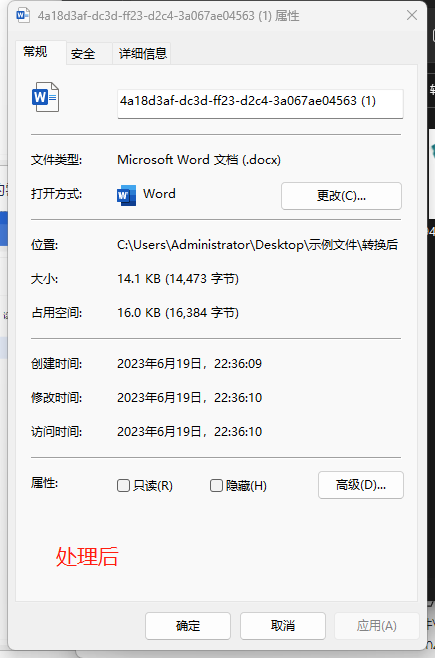The image size is (435, 658).
Task: Click the 应用(A) button
Action: tap(377, 626)
